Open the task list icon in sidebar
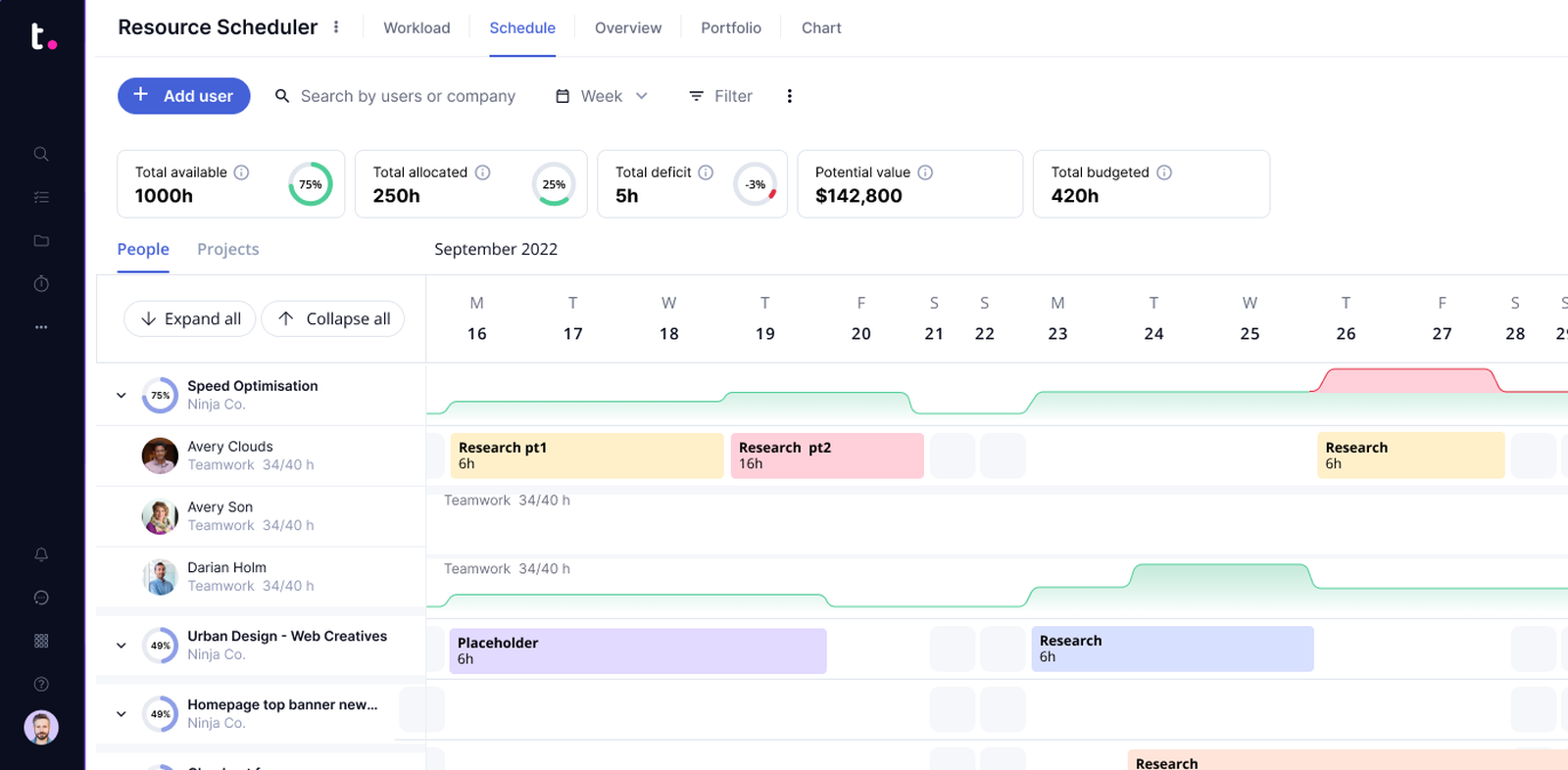The height and width of the screenshot is (770, 1568). (41, 197)
